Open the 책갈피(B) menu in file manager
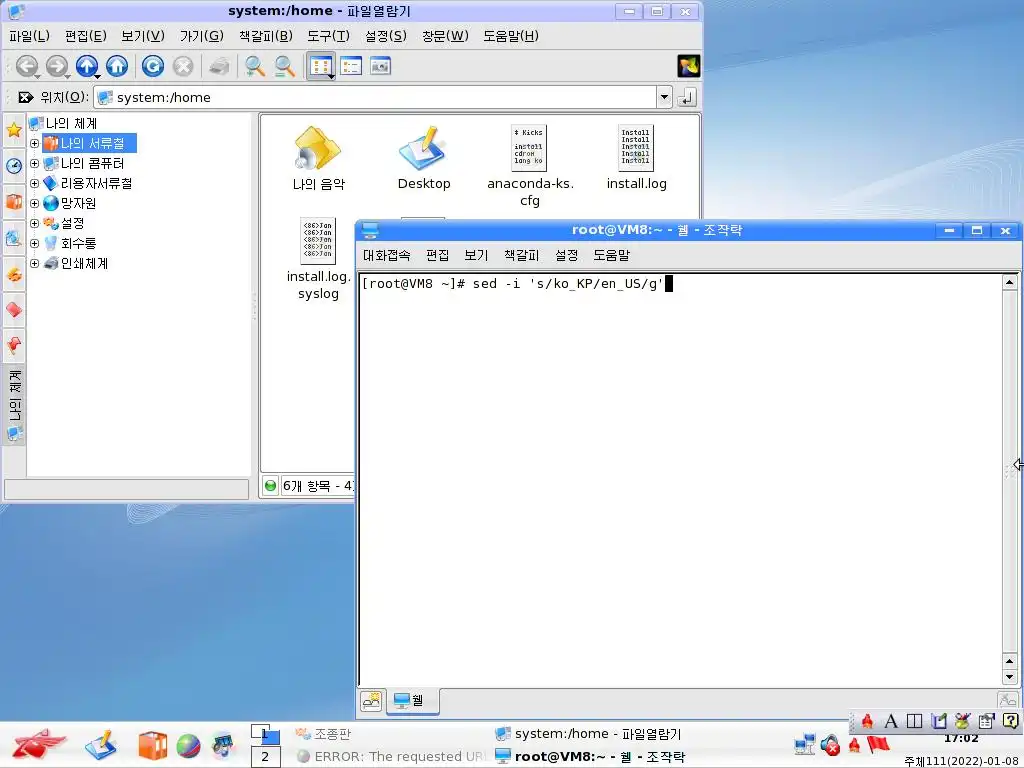 tap(265, 36)
